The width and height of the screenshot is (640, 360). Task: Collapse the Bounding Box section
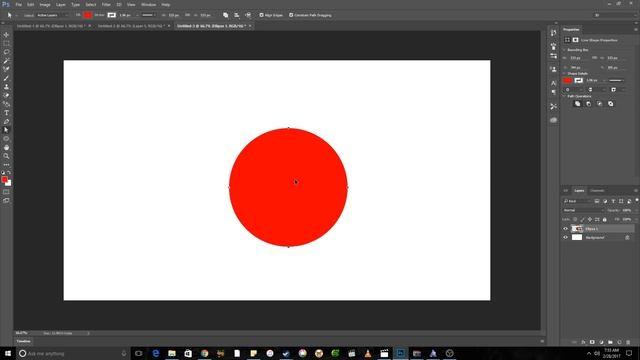[x=564, y=50]
